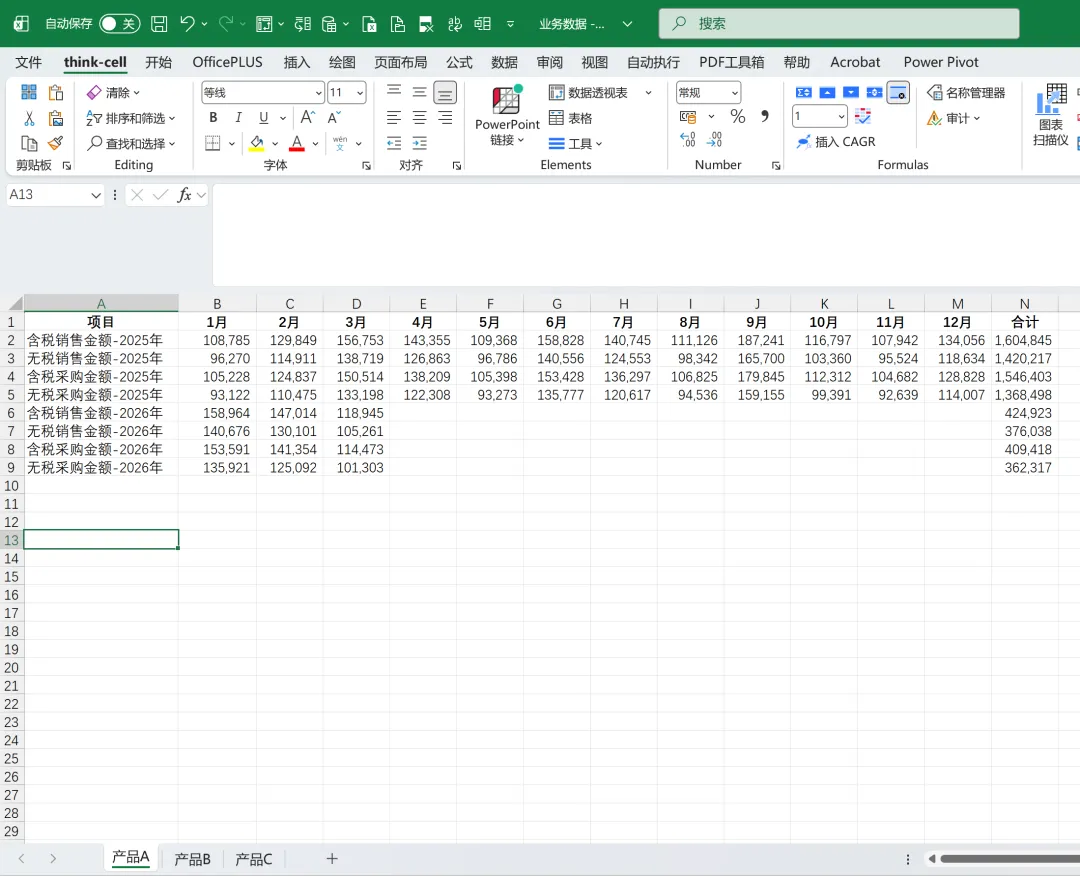Click the PowerPoint 链接 button
Viewport: 1080px width, 876px height.
pyautogui.click(x=507, y=116)
